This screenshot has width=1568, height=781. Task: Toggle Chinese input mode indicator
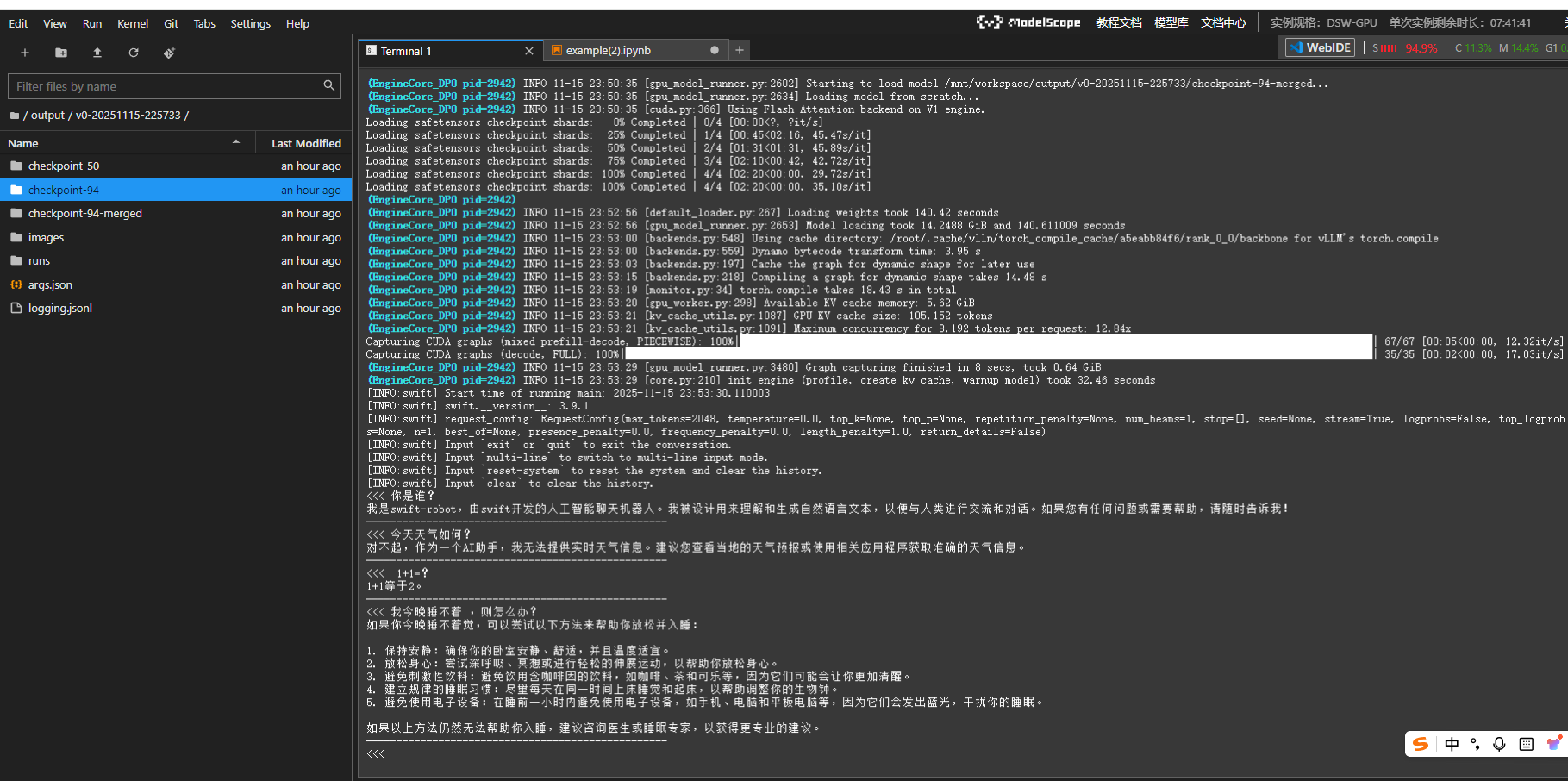tap(1452, 744)
